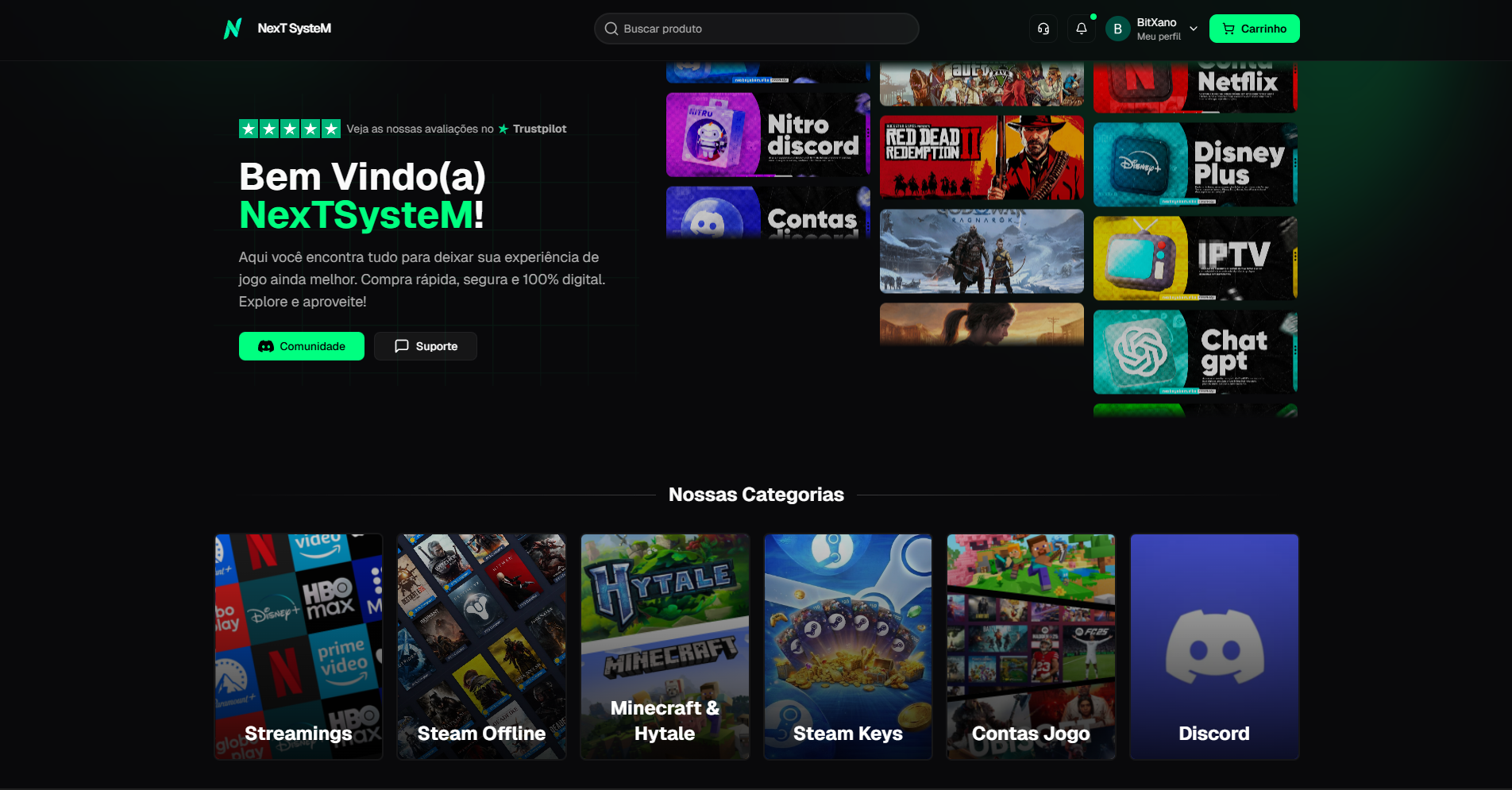Join the Comunidade Discord button
1512x790 pixels.
[302, 346]
